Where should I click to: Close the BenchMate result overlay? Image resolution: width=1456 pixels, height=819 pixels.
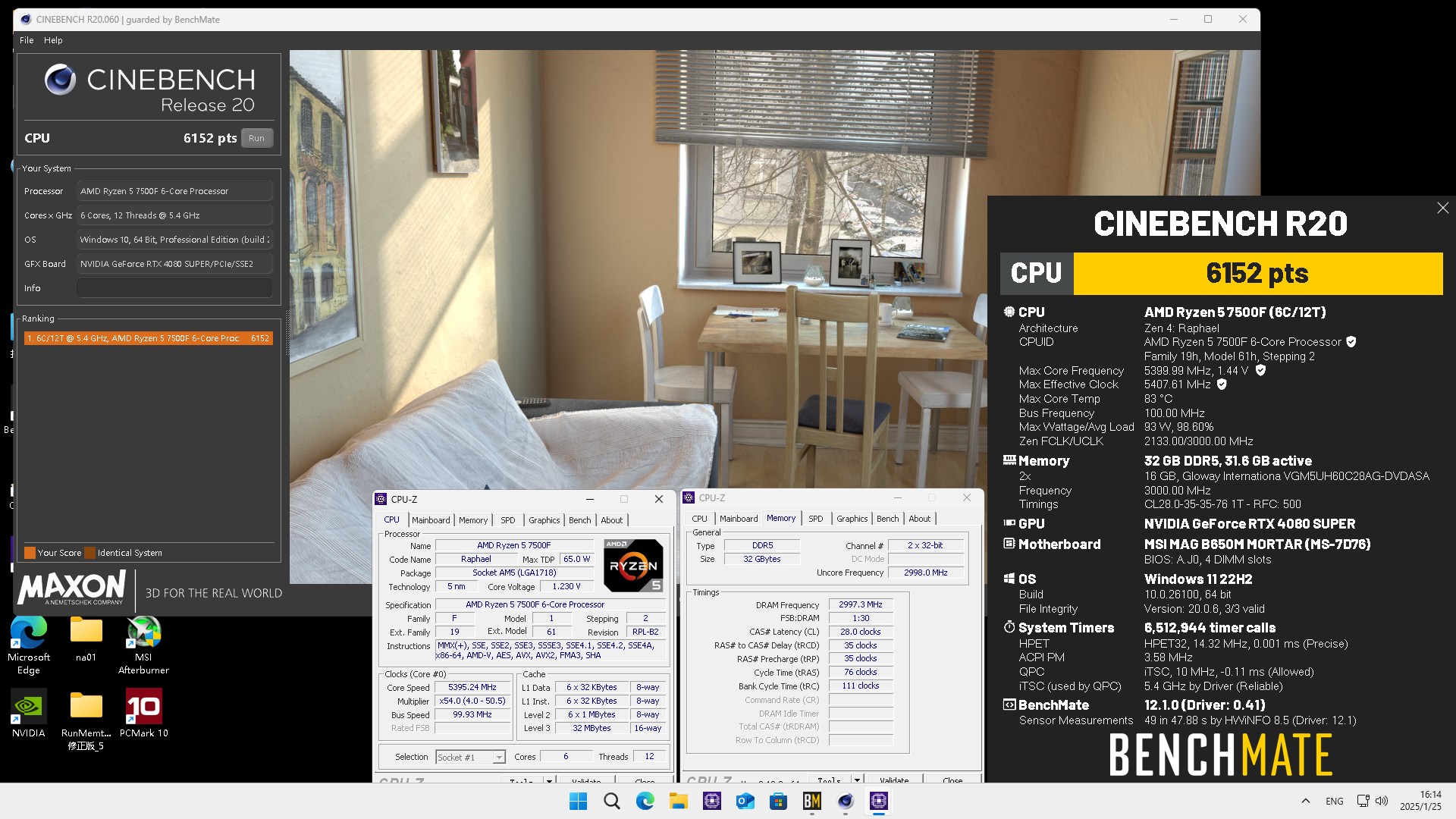(1442, 208)
